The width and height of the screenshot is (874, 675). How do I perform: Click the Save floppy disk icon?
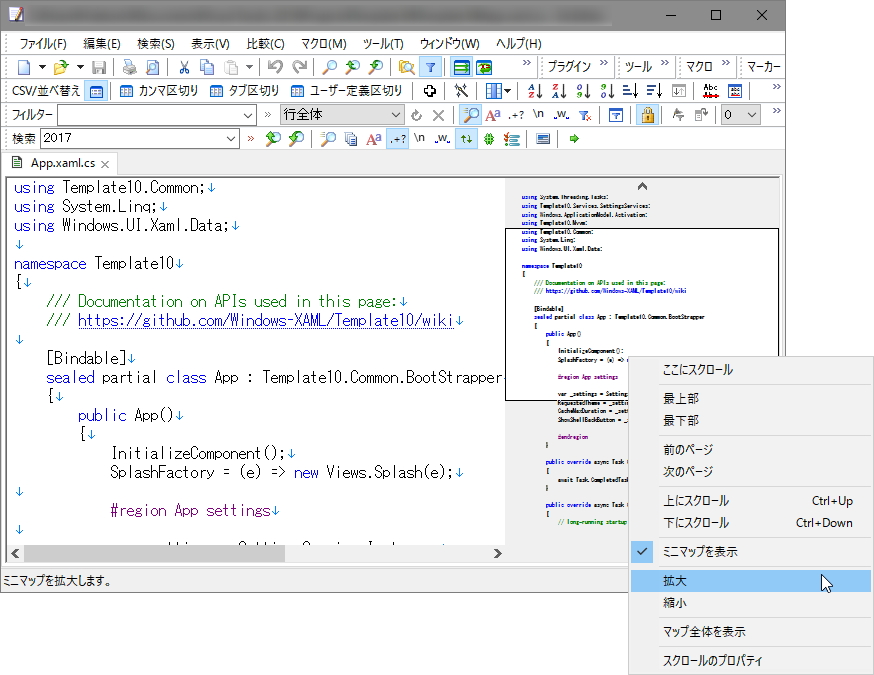point(99,67)
